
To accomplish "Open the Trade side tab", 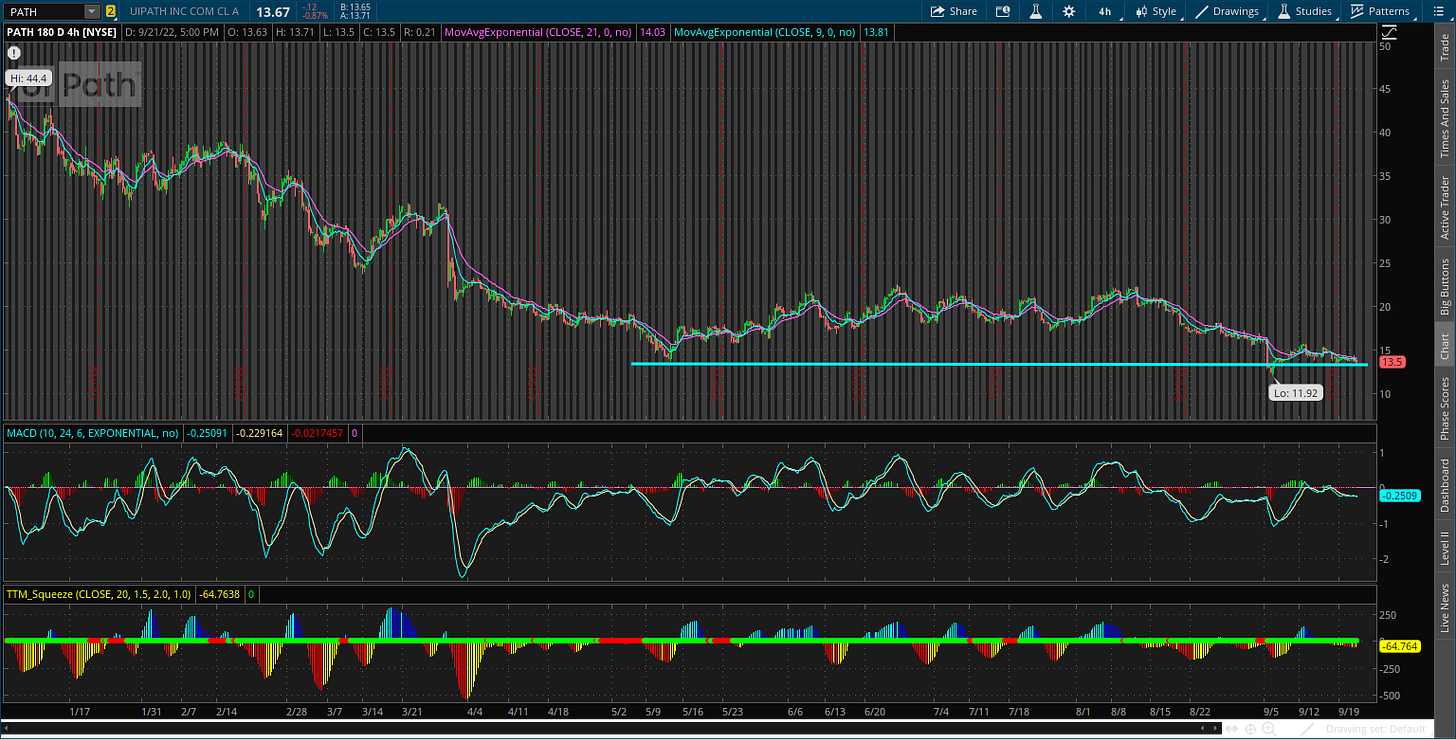I will [x=1443, y=48].
